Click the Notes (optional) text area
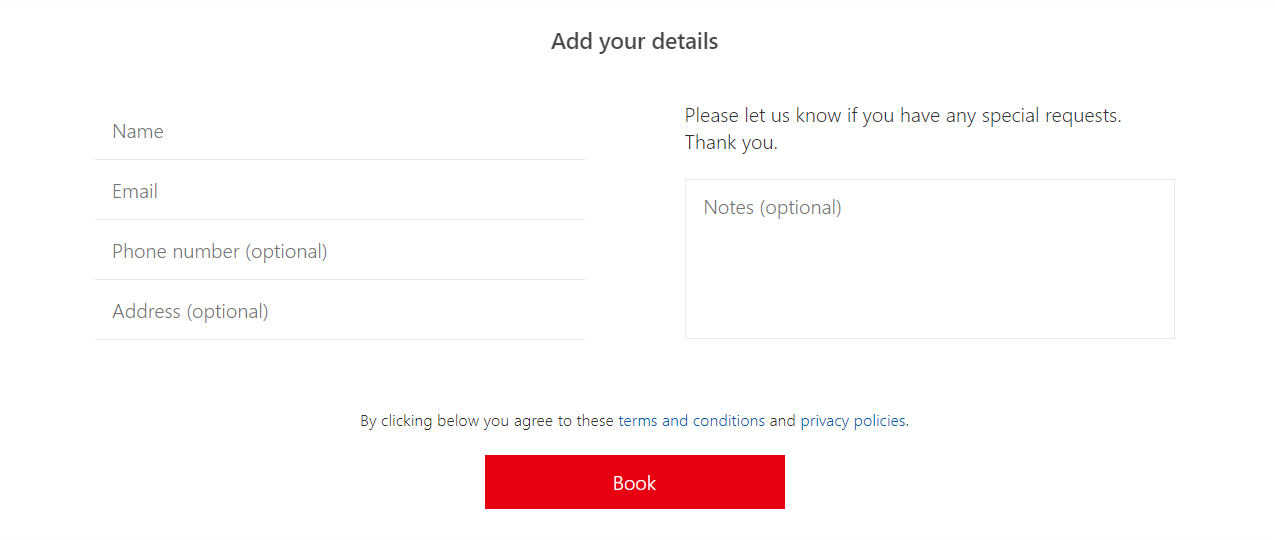 click(x=929, y=259)
